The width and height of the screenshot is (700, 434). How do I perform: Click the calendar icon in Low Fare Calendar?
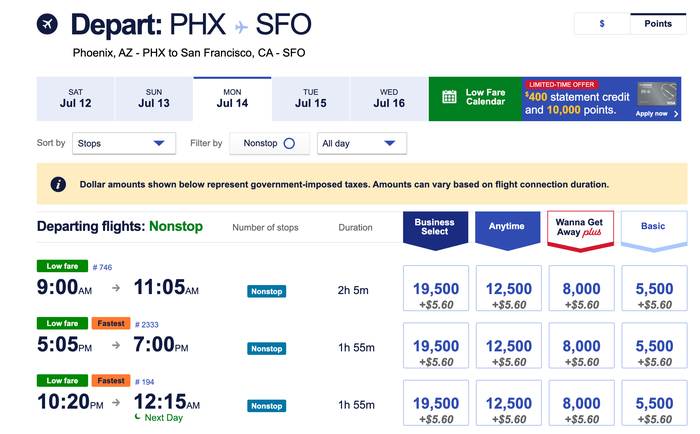[449, 97]
